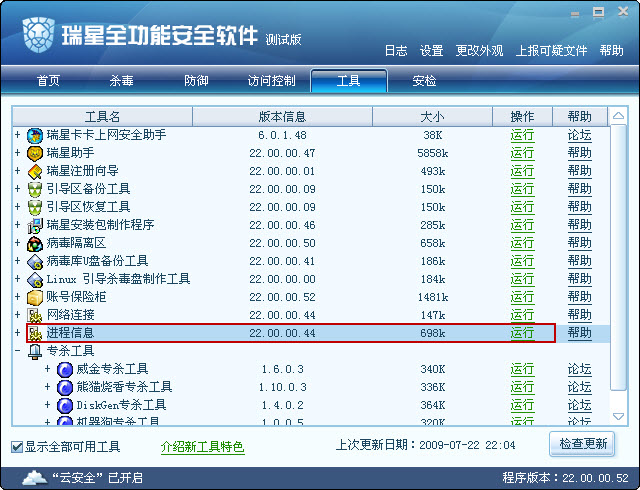640x490 pixels.
Task: Select the 网络连接 row name
Action: pyautogui.click(x=71, y=315)
